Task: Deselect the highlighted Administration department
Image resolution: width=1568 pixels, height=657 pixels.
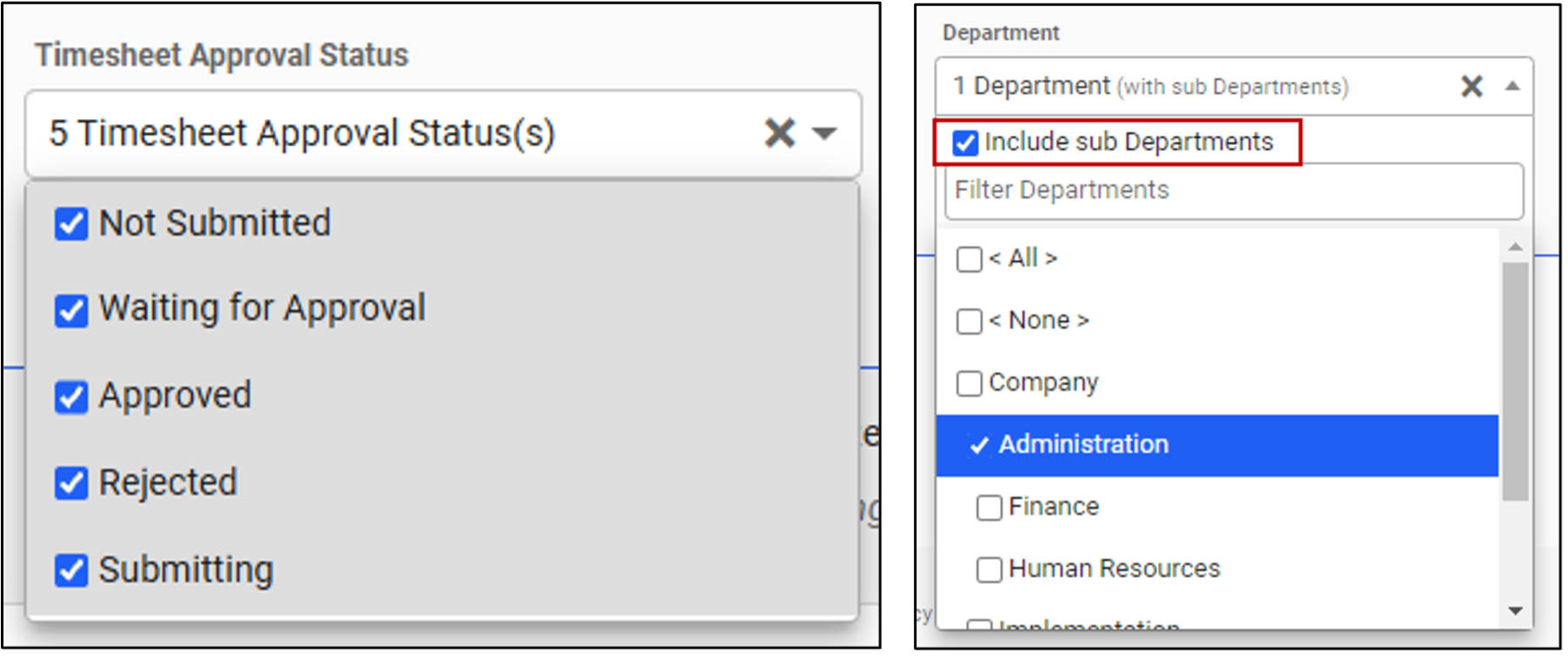Action: [979, 445]
